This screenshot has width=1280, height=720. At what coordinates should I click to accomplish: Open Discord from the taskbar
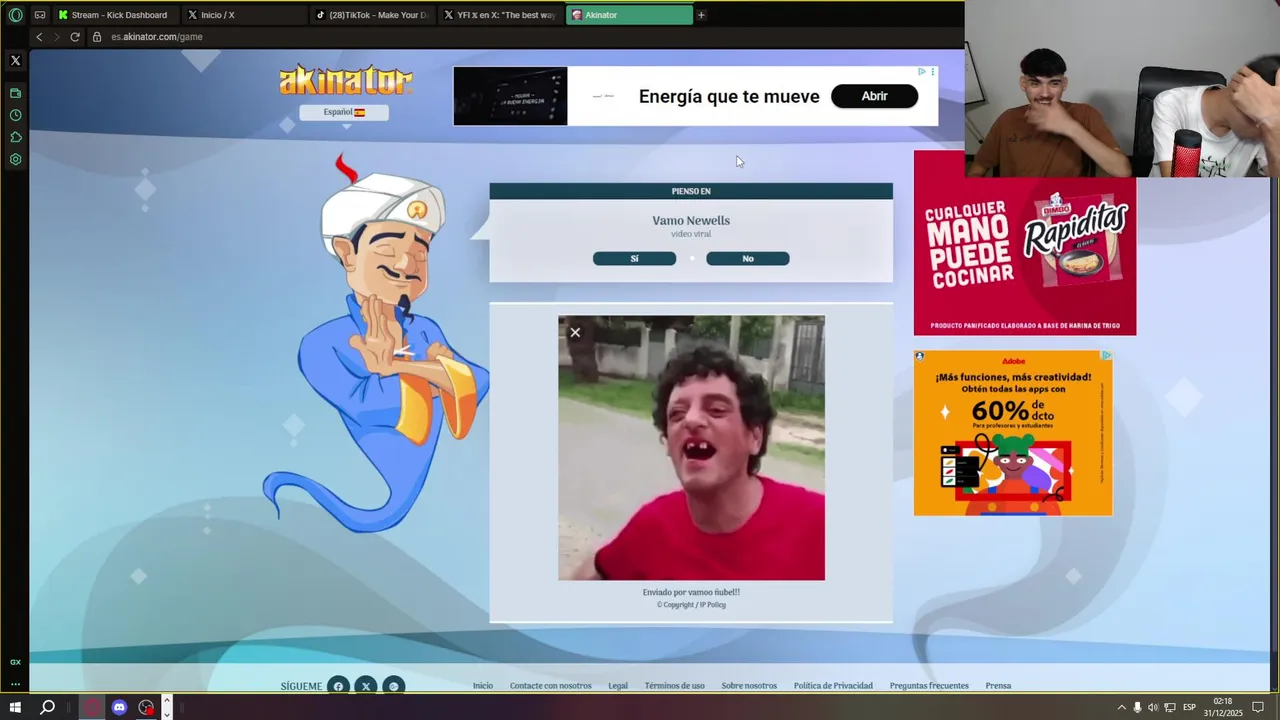pyautogui.click(x=119, y=707)
